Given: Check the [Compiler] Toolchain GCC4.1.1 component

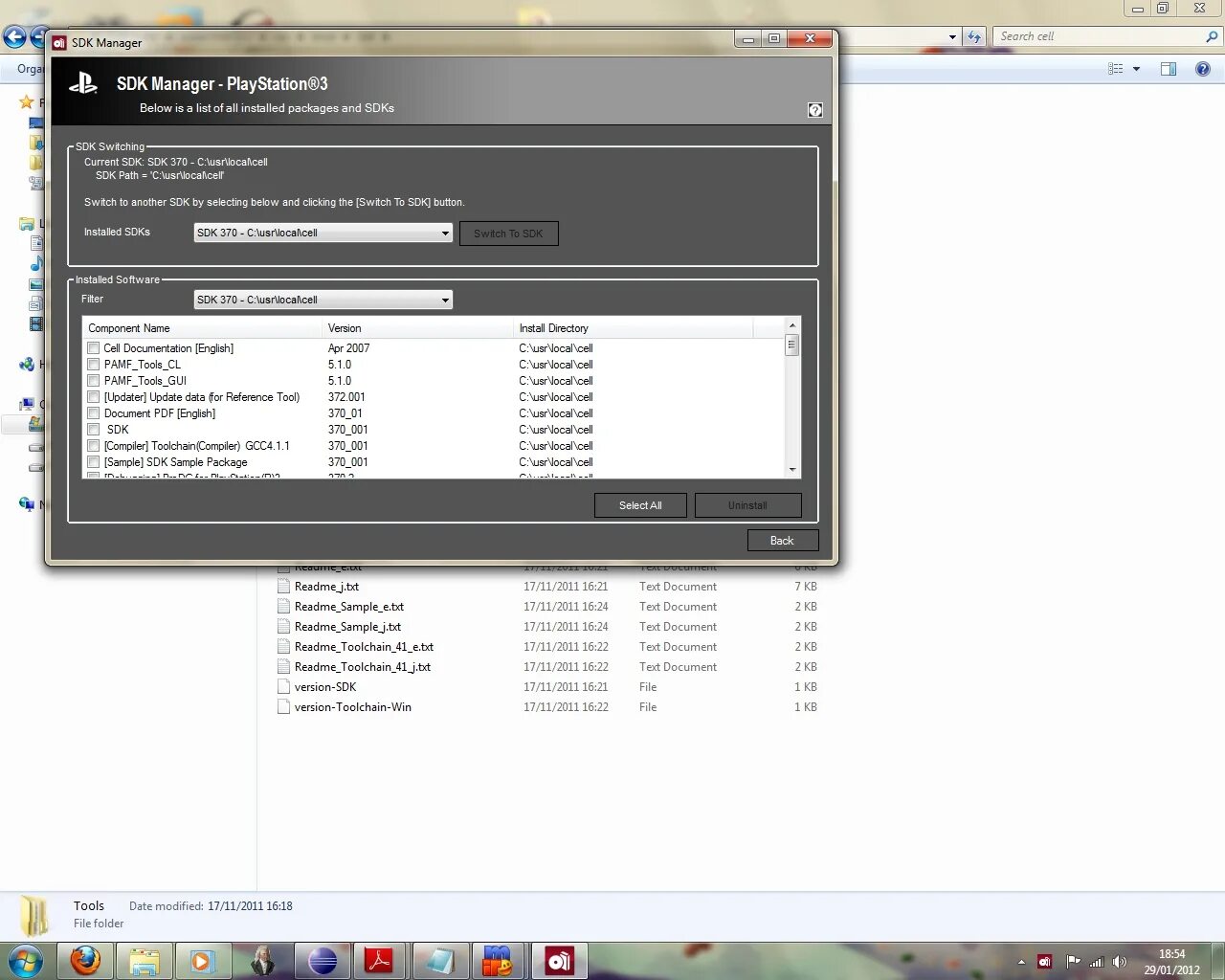Looking at the screenshot, I should coord(93,446).
